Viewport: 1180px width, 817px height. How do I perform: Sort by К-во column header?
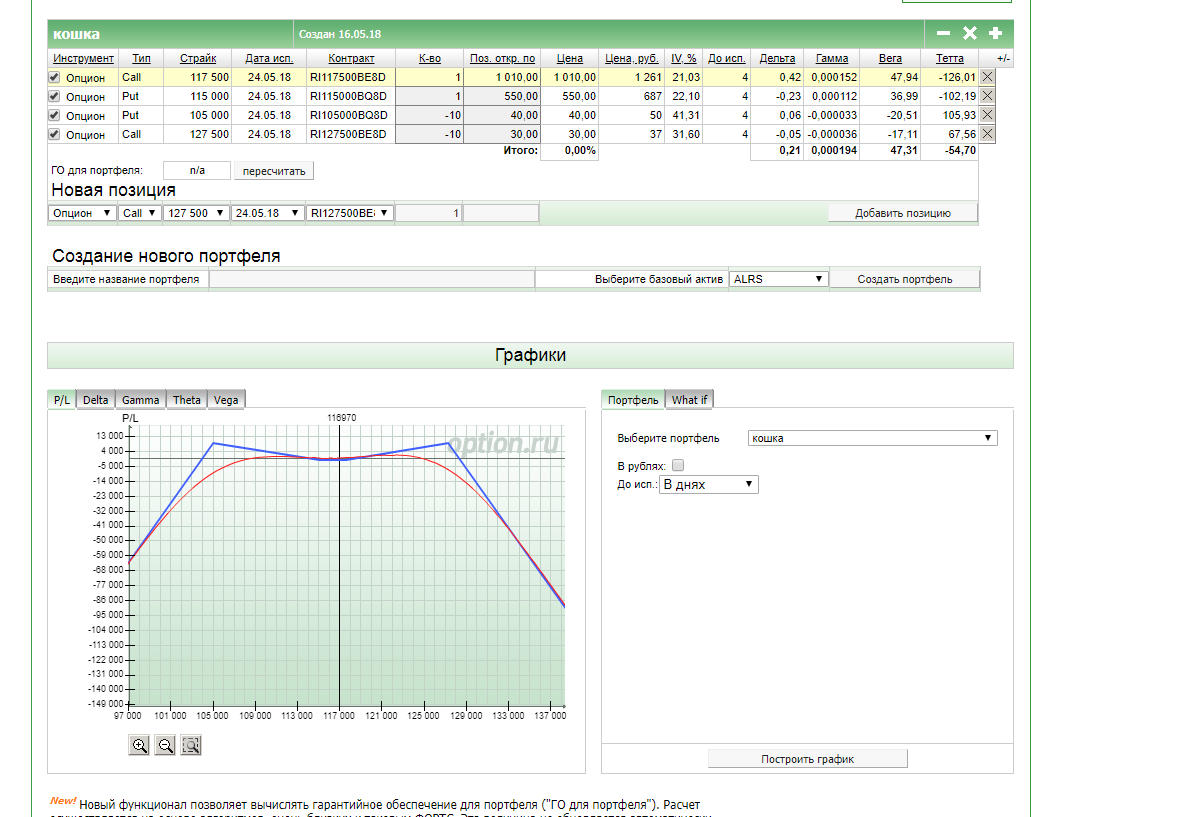click(430, 58)
